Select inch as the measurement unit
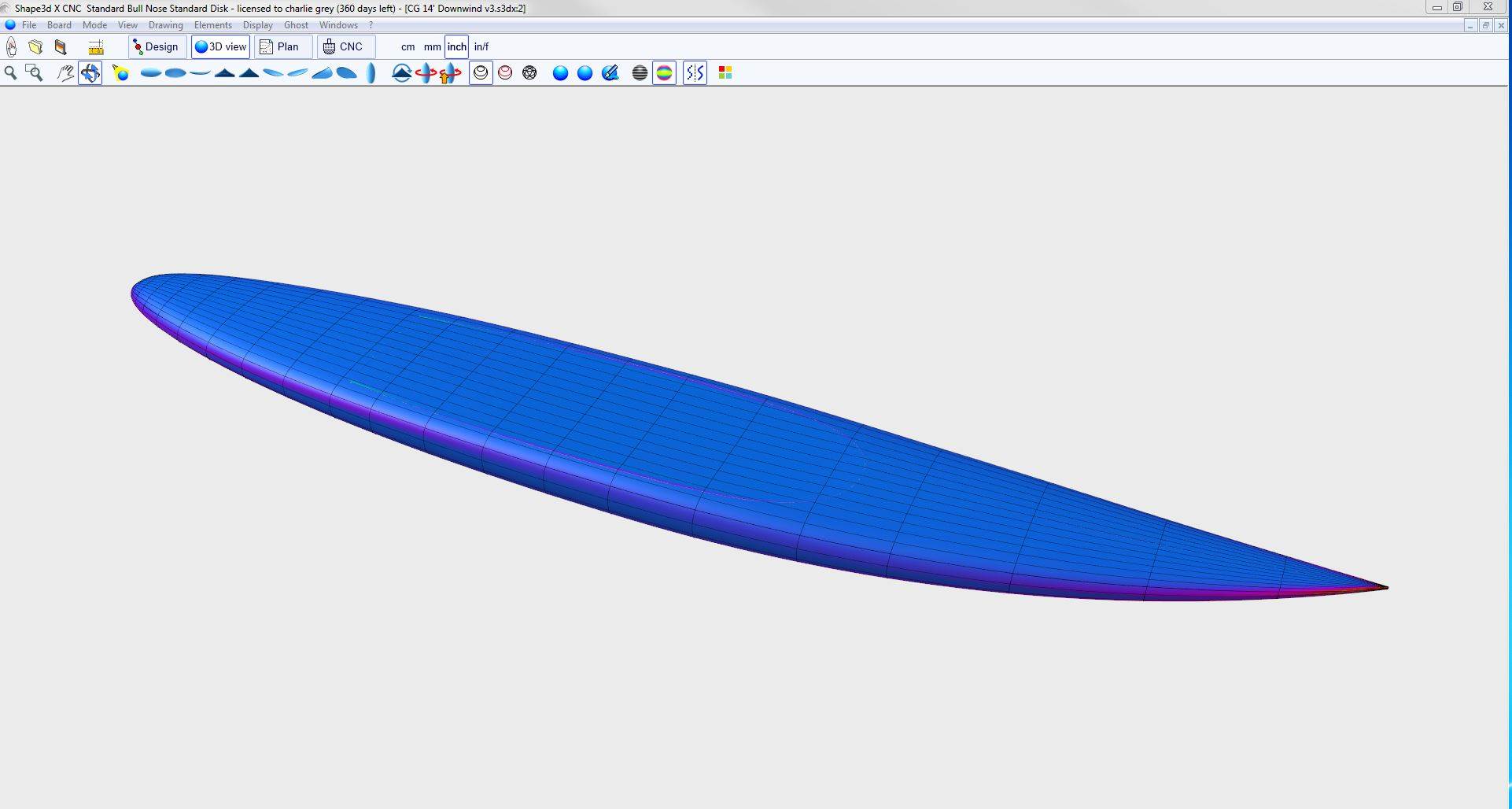1512x809 pixels. point(456,47)
